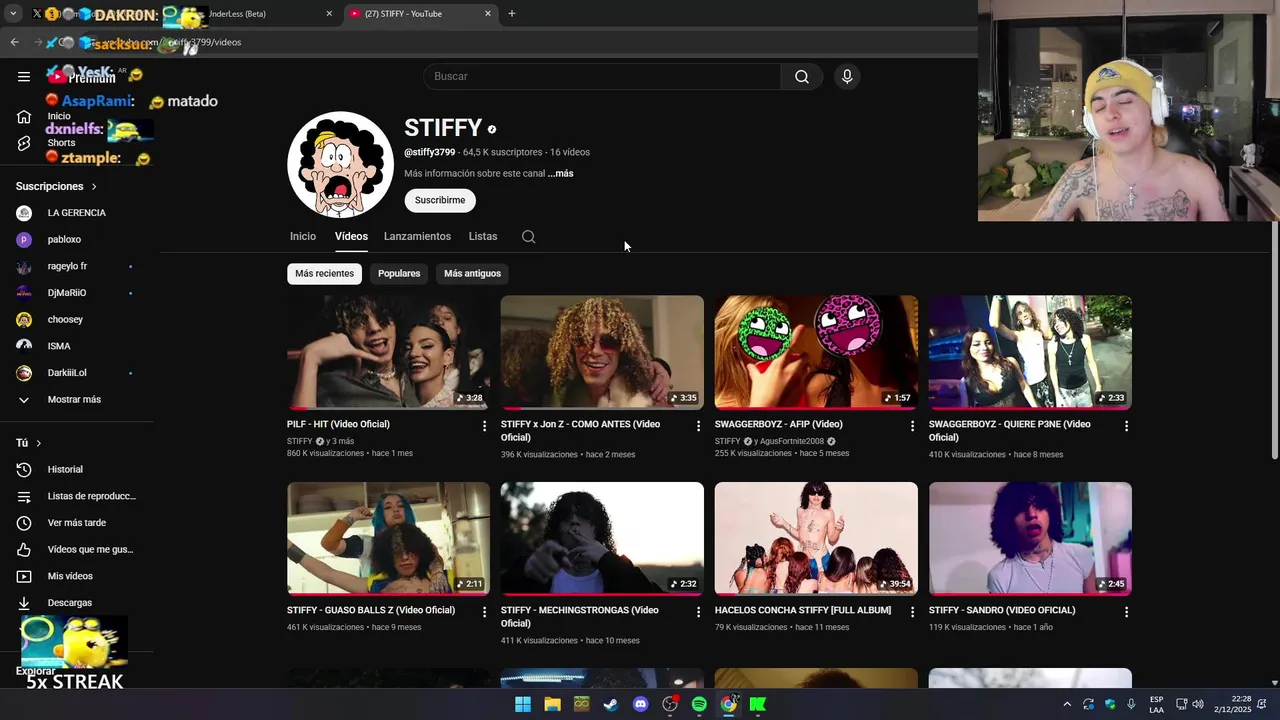Open SWAGGERBOYZ - AFIP video thumbnail
Image resolution: width=1280 pixels, height=720 pixels.
(x=816, y=352)
